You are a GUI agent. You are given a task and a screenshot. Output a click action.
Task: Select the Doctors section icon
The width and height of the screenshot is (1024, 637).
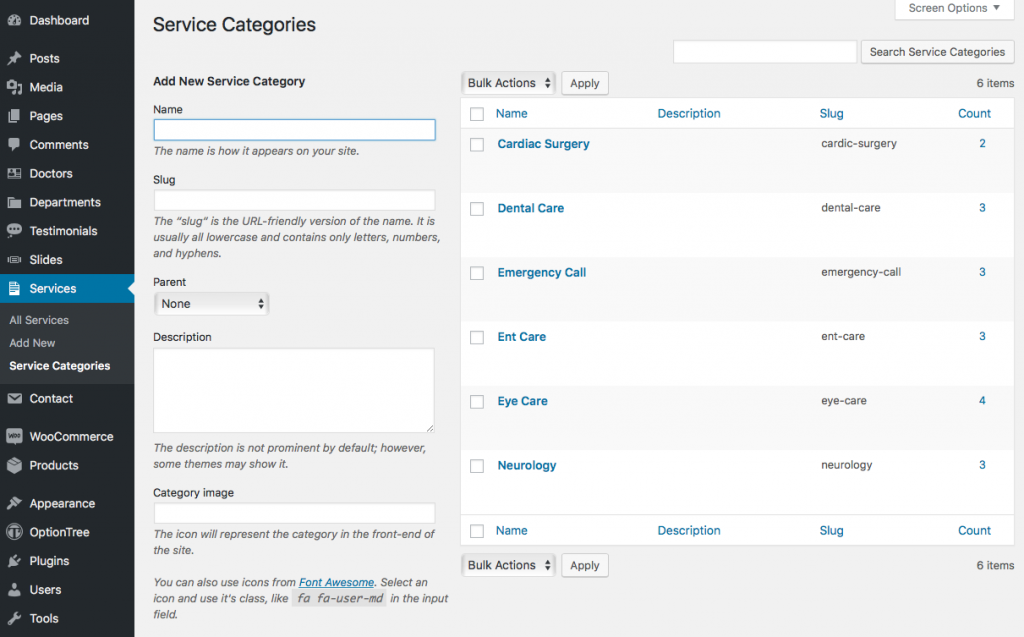14,174
